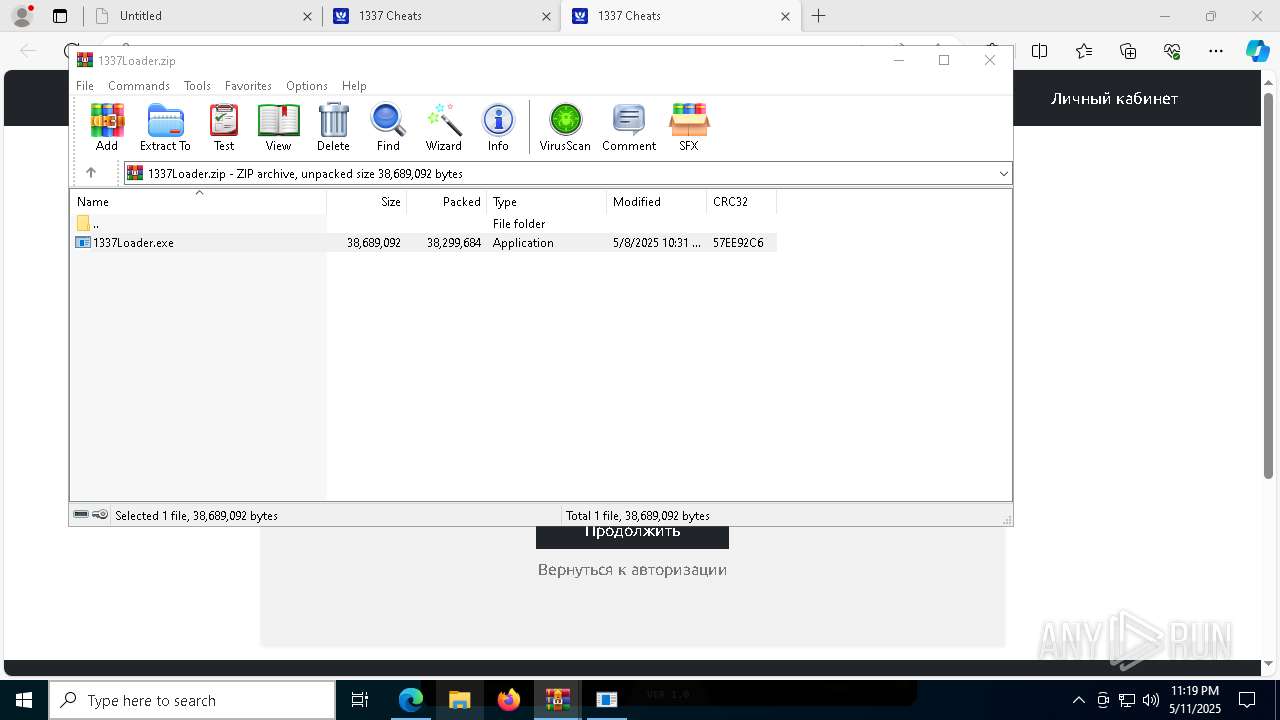
Task: Select the parent folder '..' entry
Action: pos(95,224)
